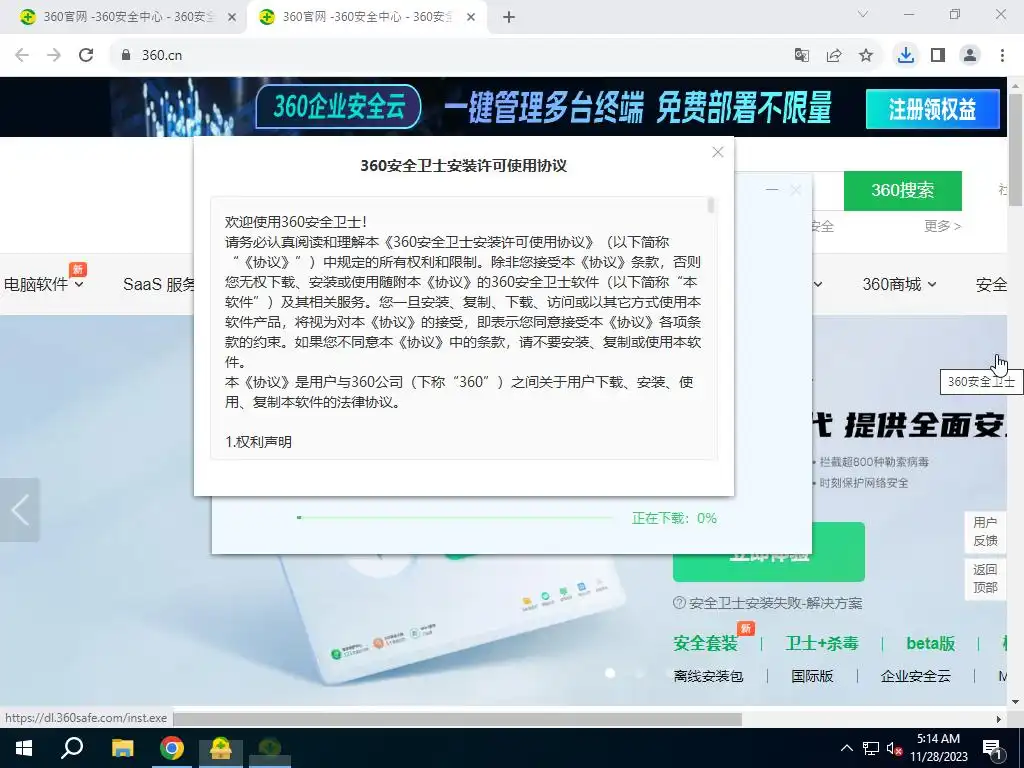Open 安全套装 download link
The width and height of the screenshot is (1024, 768).
point(705,643)
